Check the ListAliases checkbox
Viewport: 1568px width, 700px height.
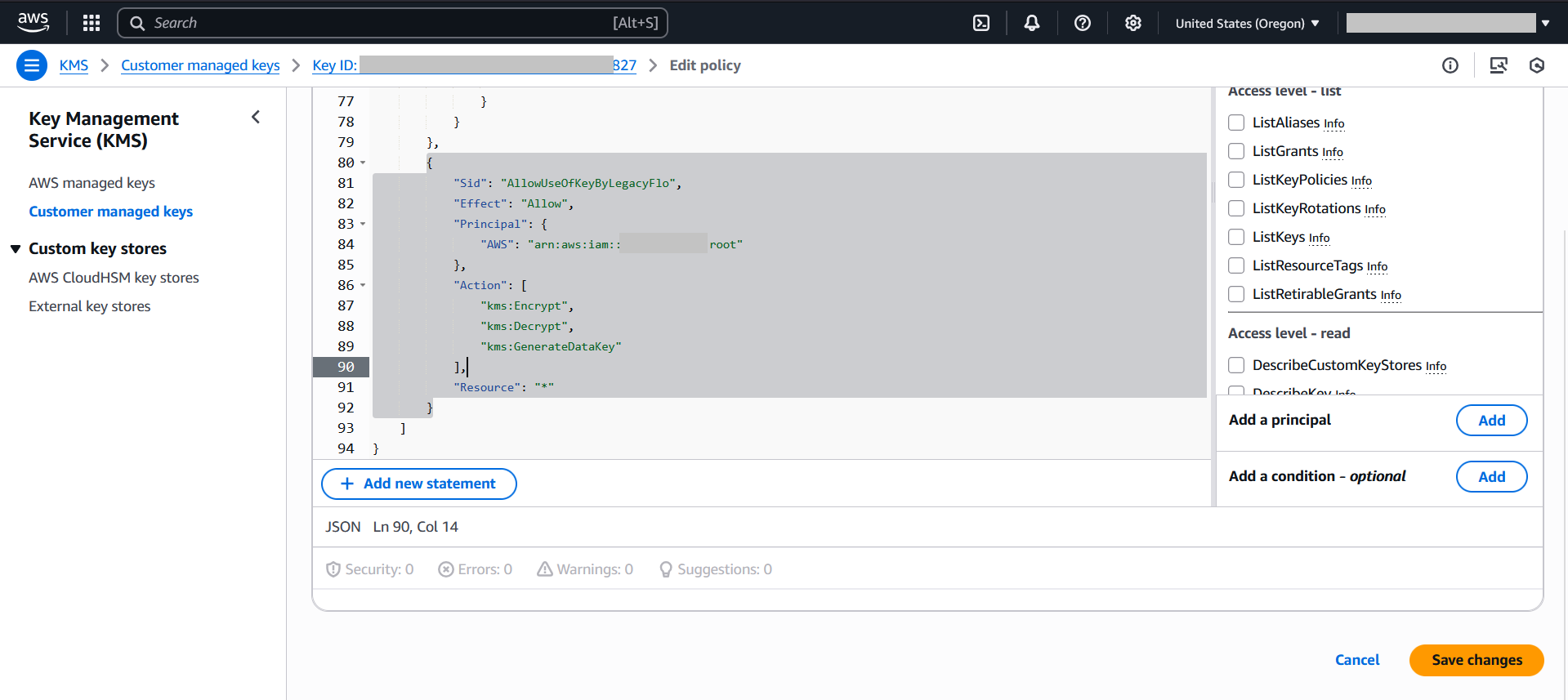point(1236,123)
